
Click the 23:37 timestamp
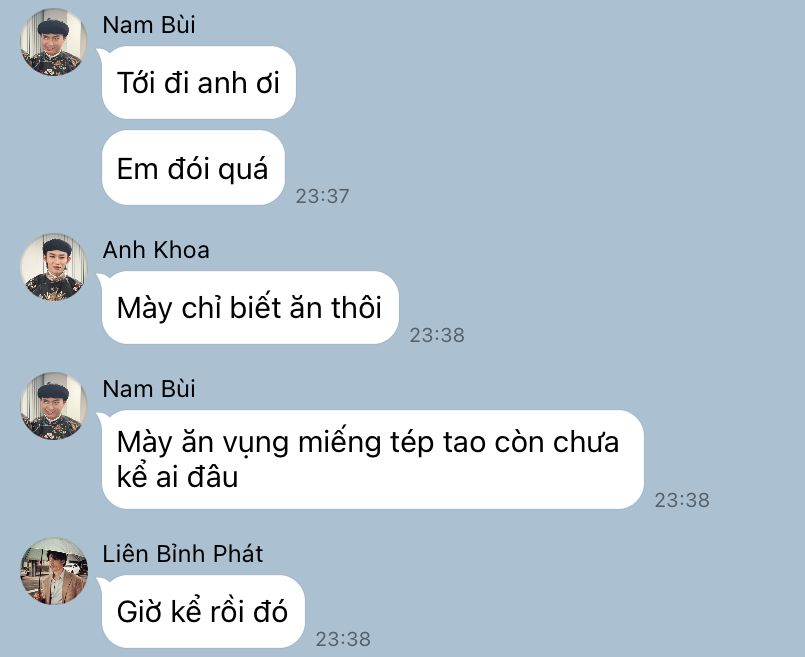pos(322,196)
